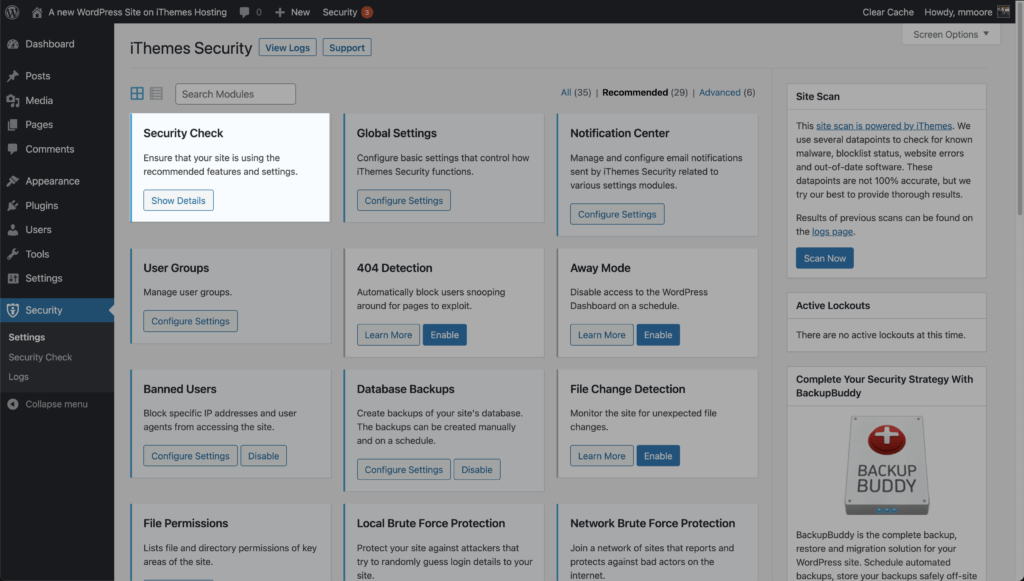This screenshot has width=1024, height=581.
Task: Click the Security notification count badge
Action: coord(367,12)
